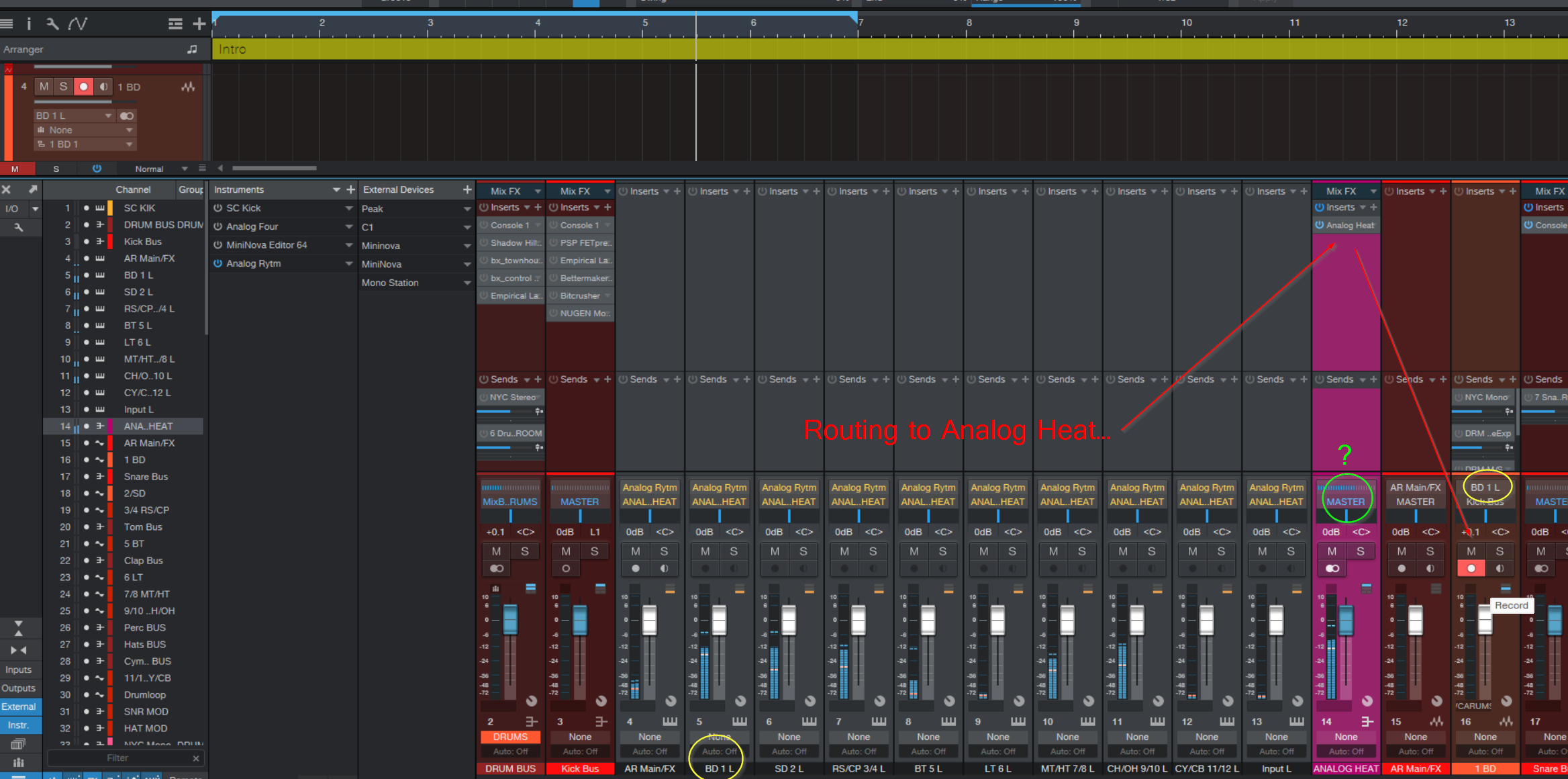
Task: Open the BD 1 L input dropdown
Action: pos(74,116)
